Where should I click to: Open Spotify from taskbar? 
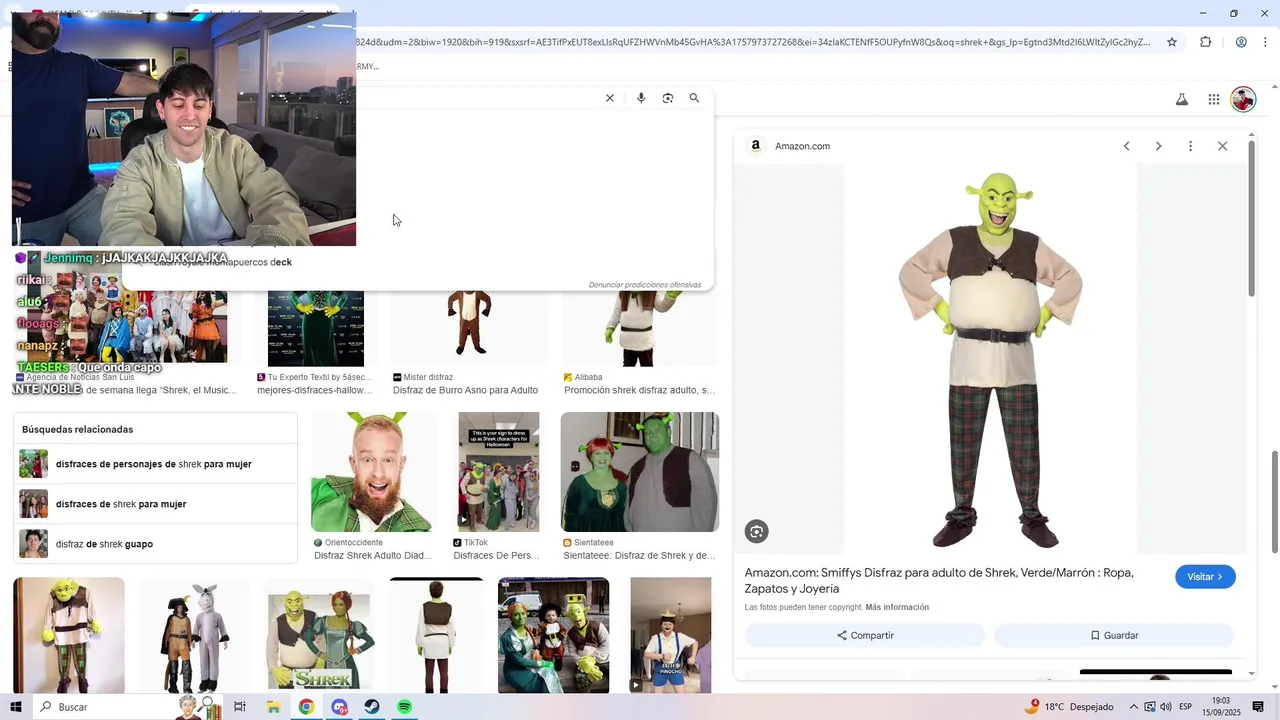[x=404, y=707]
